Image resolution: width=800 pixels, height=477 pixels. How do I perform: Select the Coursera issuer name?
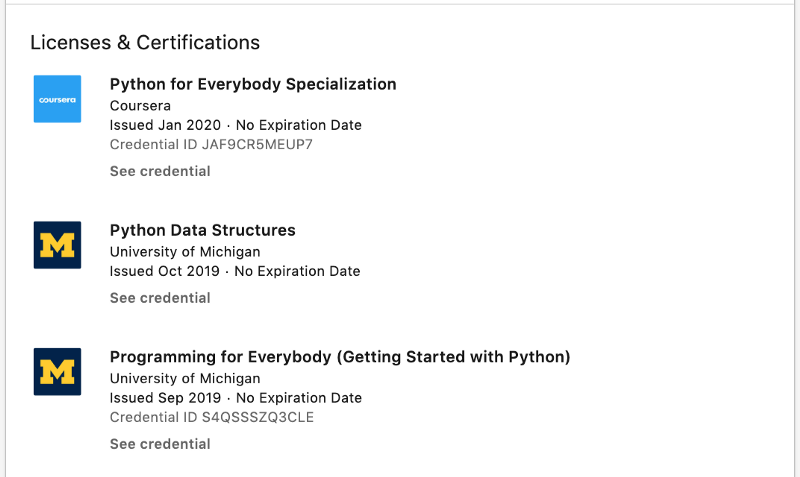140,106
